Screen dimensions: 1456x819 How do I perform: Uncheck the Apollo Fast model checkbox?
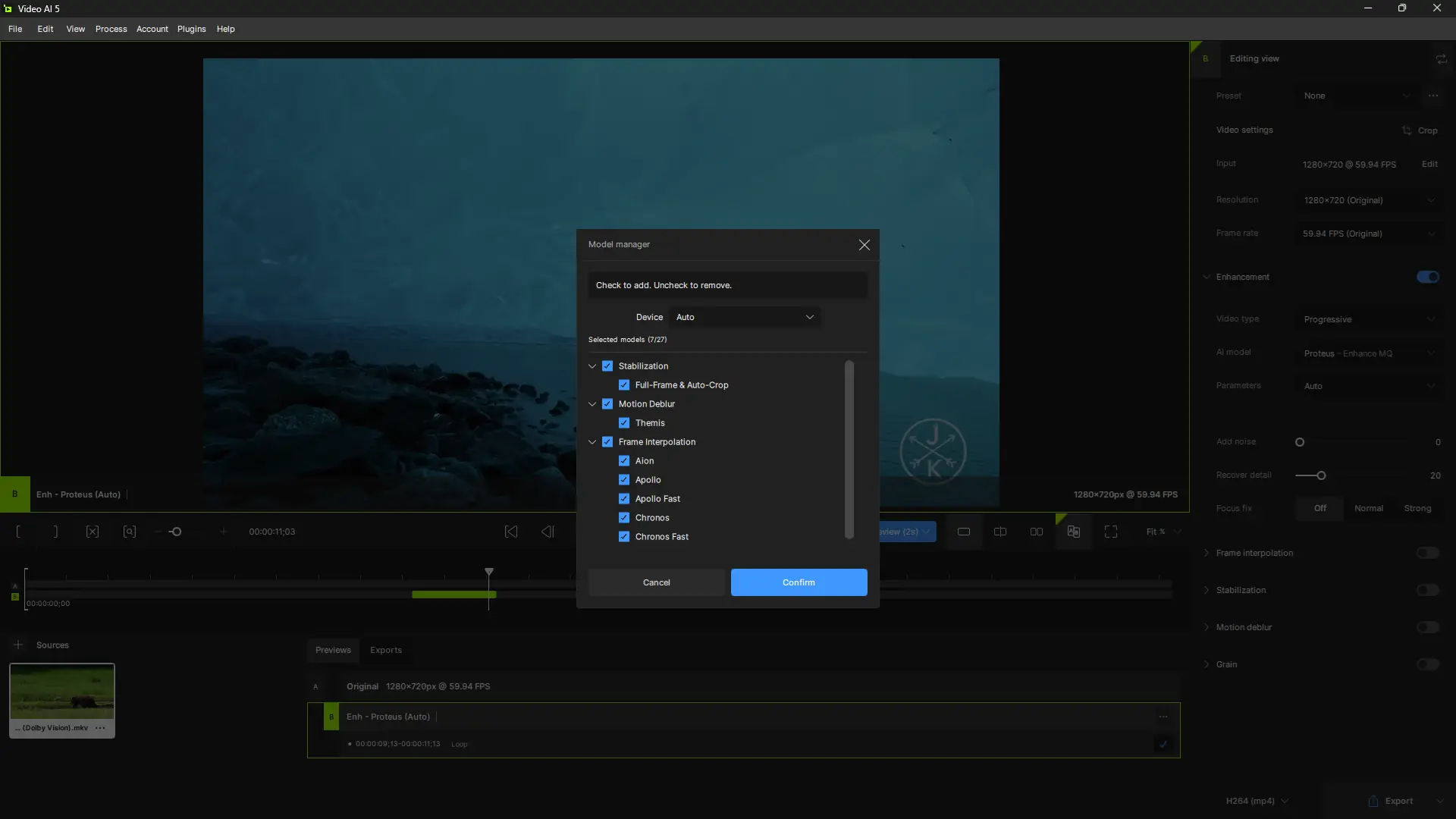tap(624, 499)
